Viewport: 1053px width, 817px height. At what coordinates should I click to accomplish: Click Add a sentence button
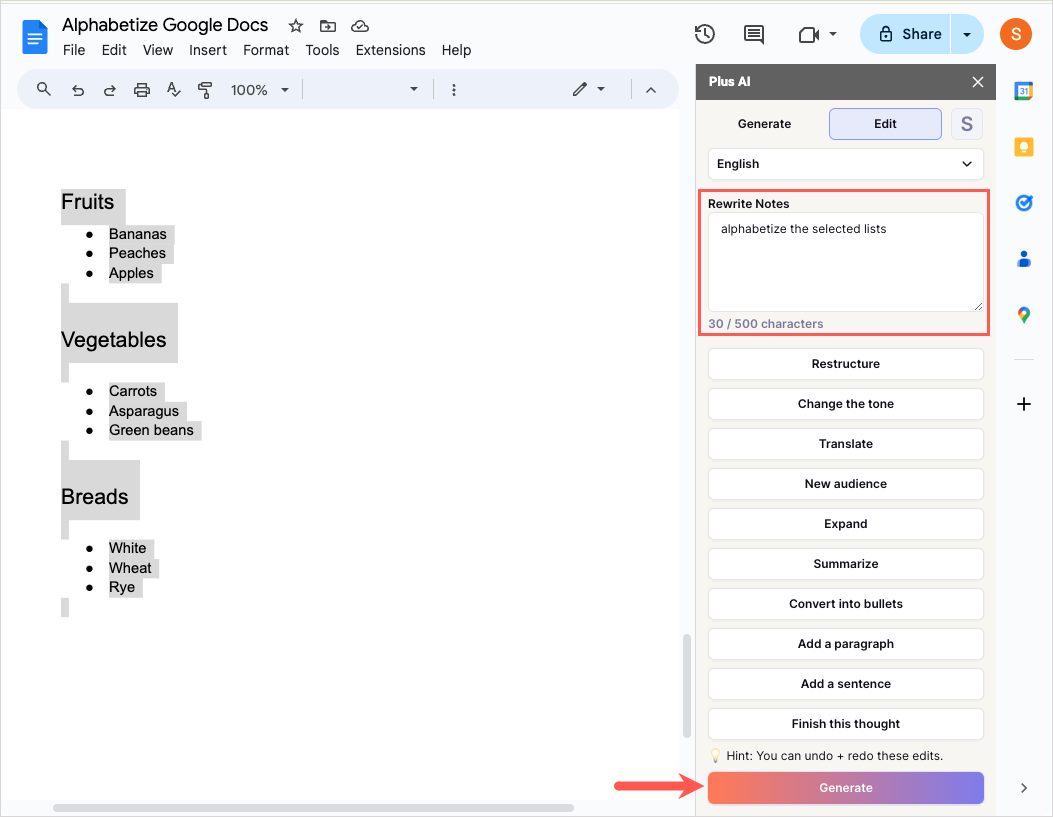coord(845,684)
